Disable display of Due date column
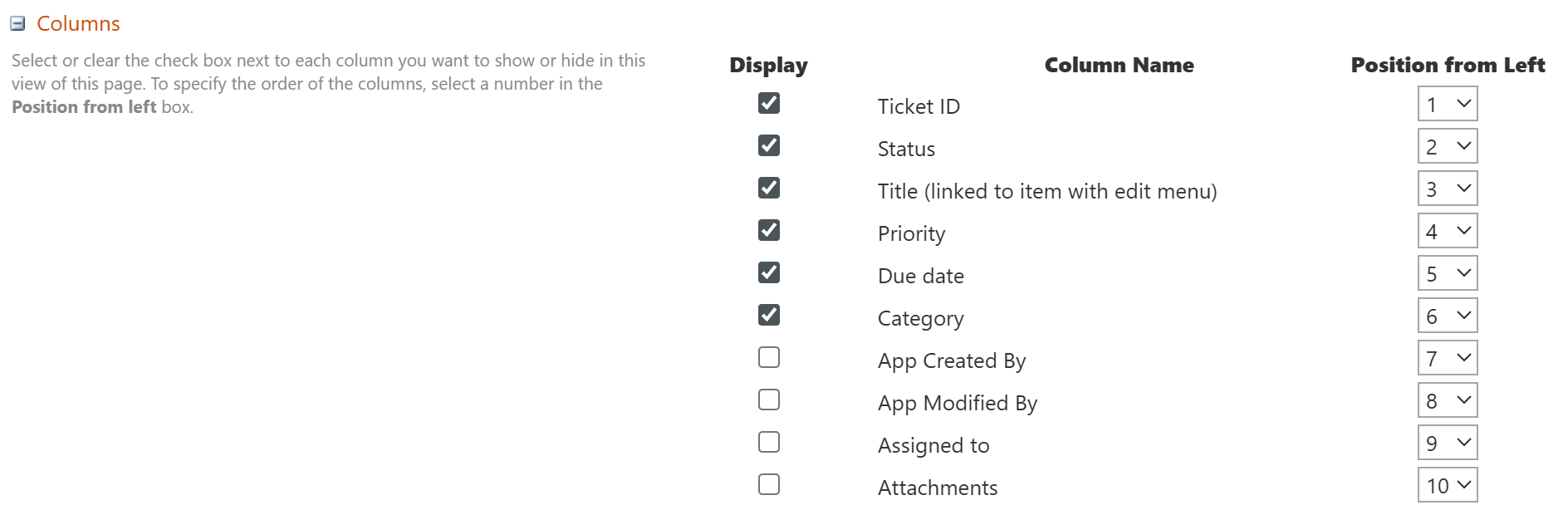1568x505 pixels. 769,272
